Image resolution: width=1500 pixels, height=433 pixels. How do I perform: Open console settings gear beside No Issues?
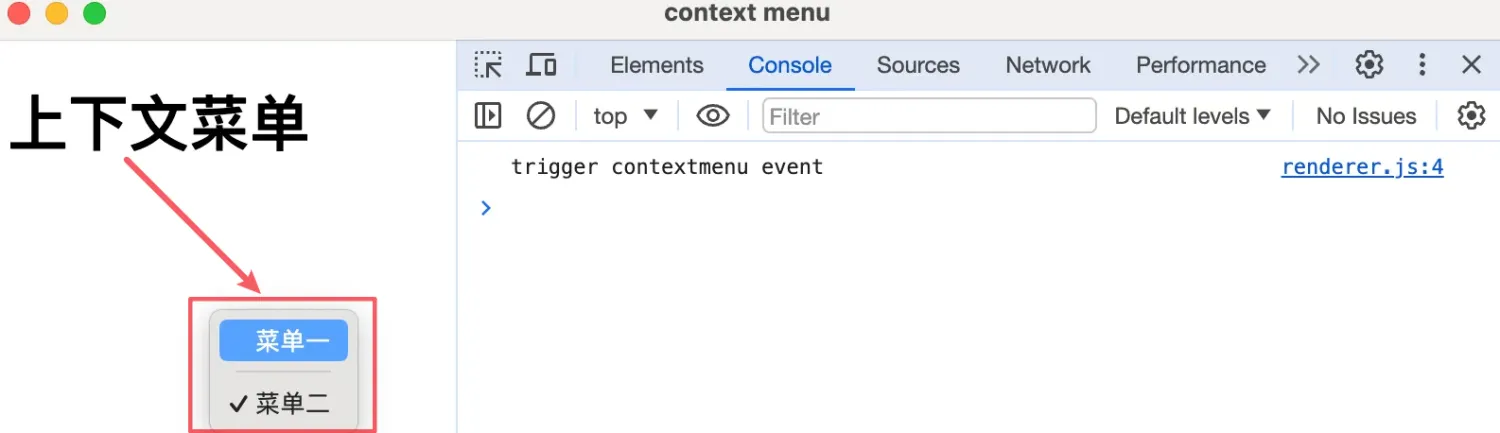(1470, 116)
